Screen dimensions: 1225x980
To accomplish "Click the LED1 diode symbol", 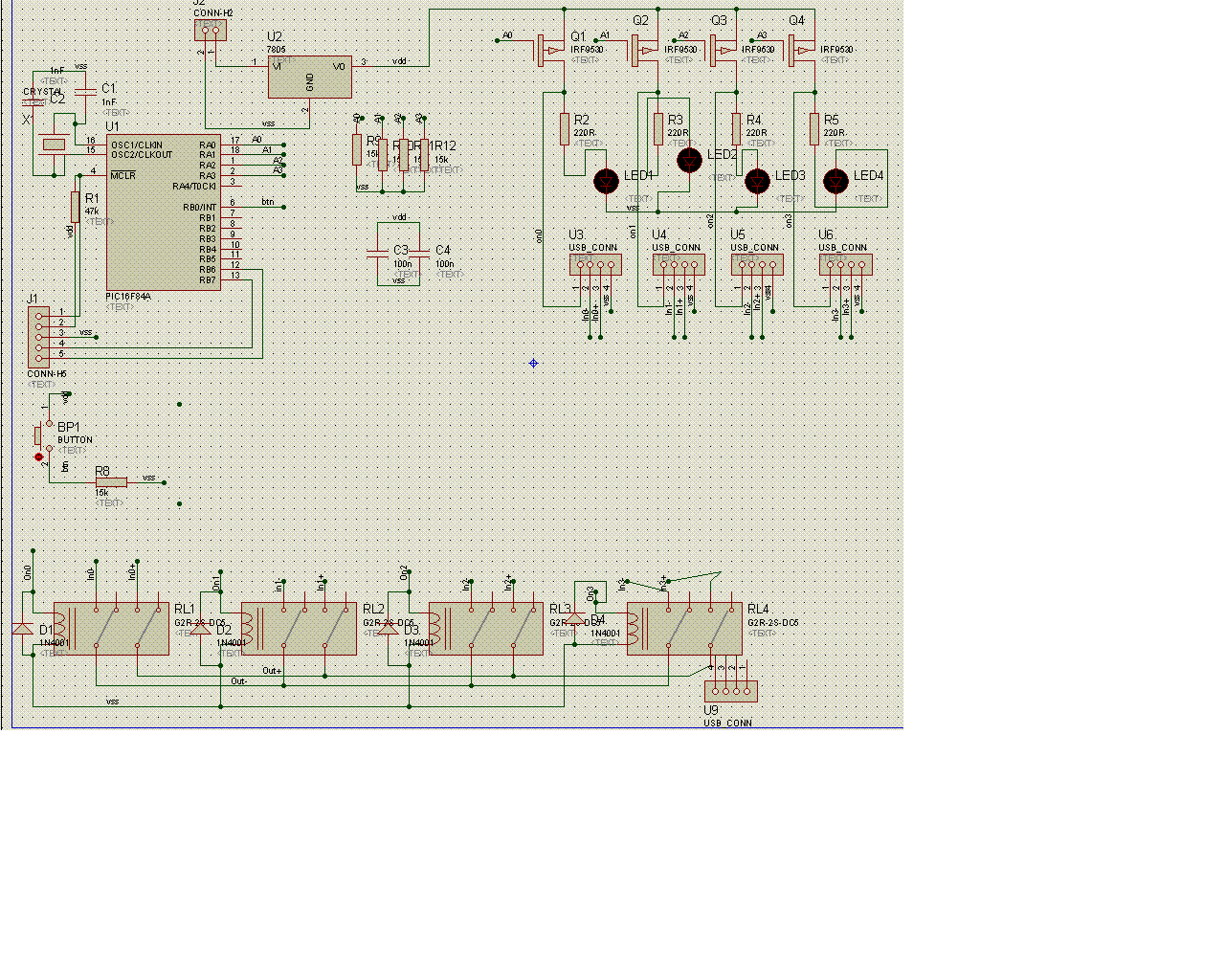I will point(607,181).
